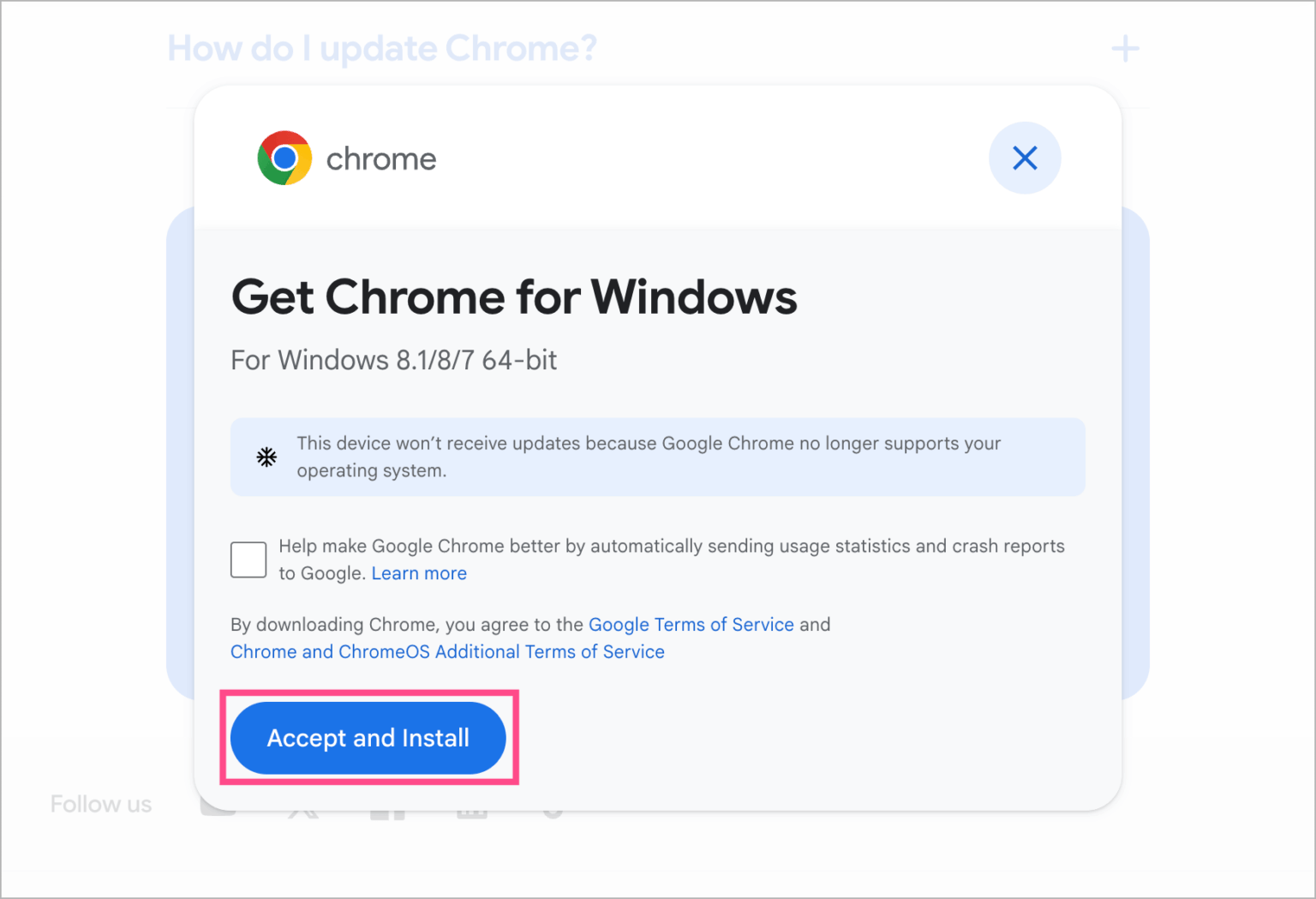Click the circular X dismiss icon
Screen dimensions: 1316x899
(x=1025, y=158)
